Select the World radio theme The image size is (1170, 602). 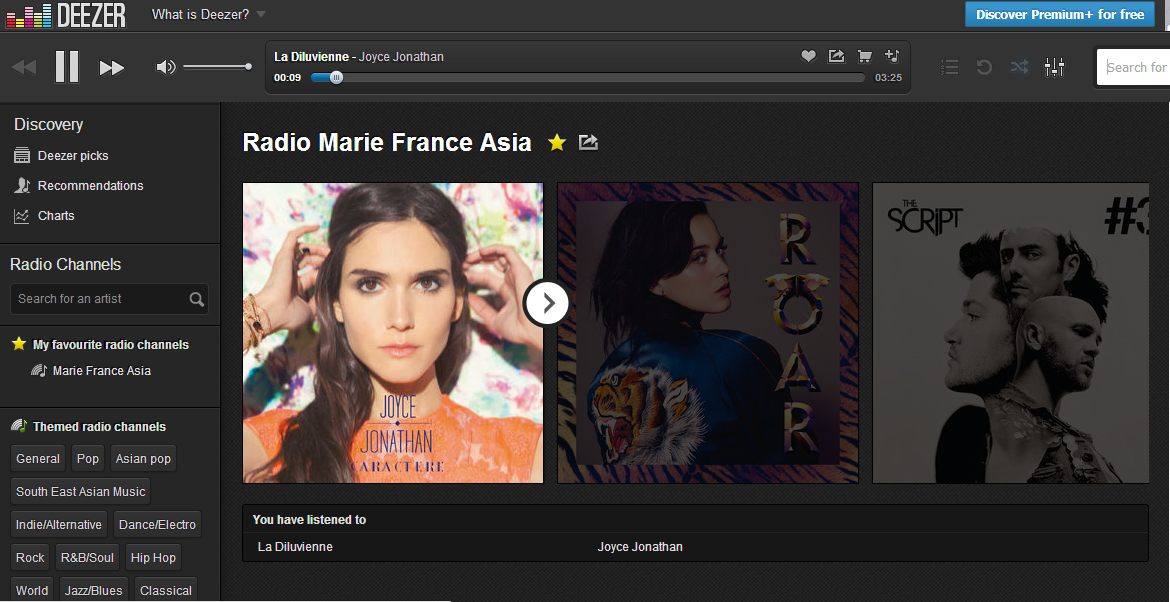tap(32, 590)
